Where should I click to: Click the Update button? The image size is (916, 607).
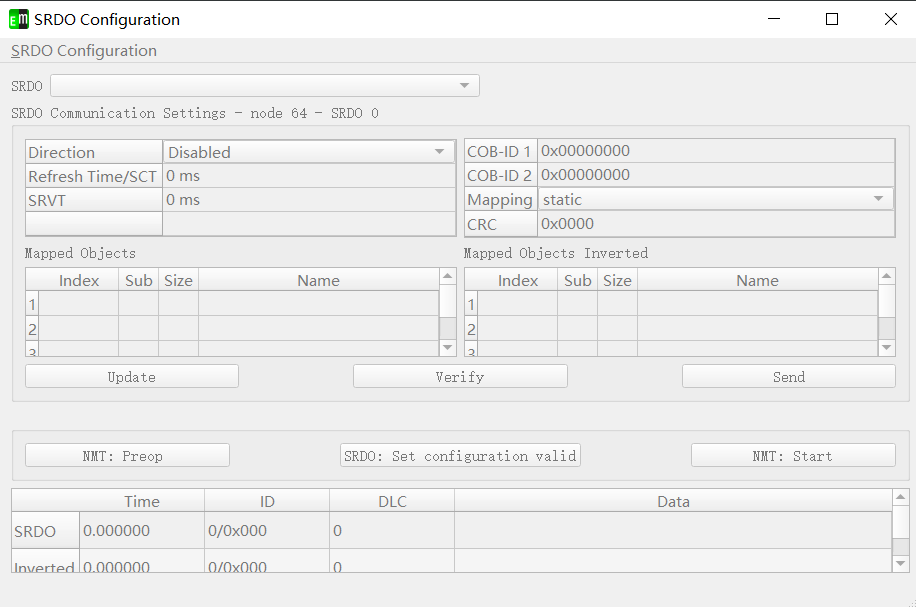click(x=131, y=376)
